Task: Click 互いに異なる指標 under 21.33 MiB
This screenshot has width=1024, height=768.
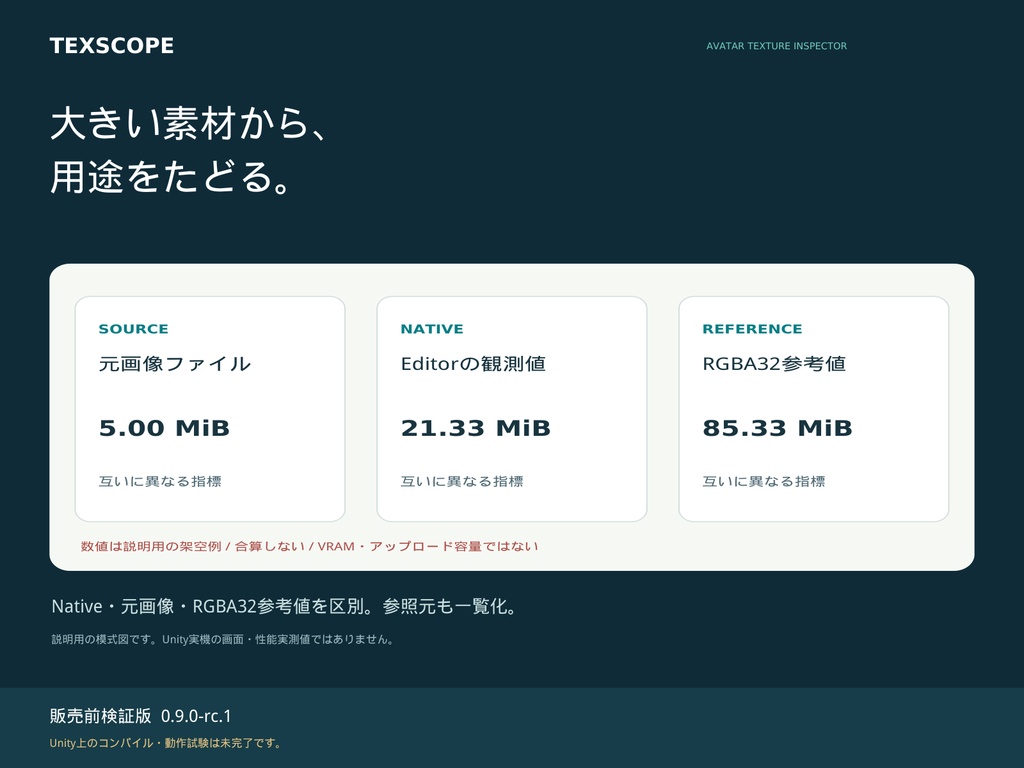Action: pyautogui.click(x=462, y=481)
